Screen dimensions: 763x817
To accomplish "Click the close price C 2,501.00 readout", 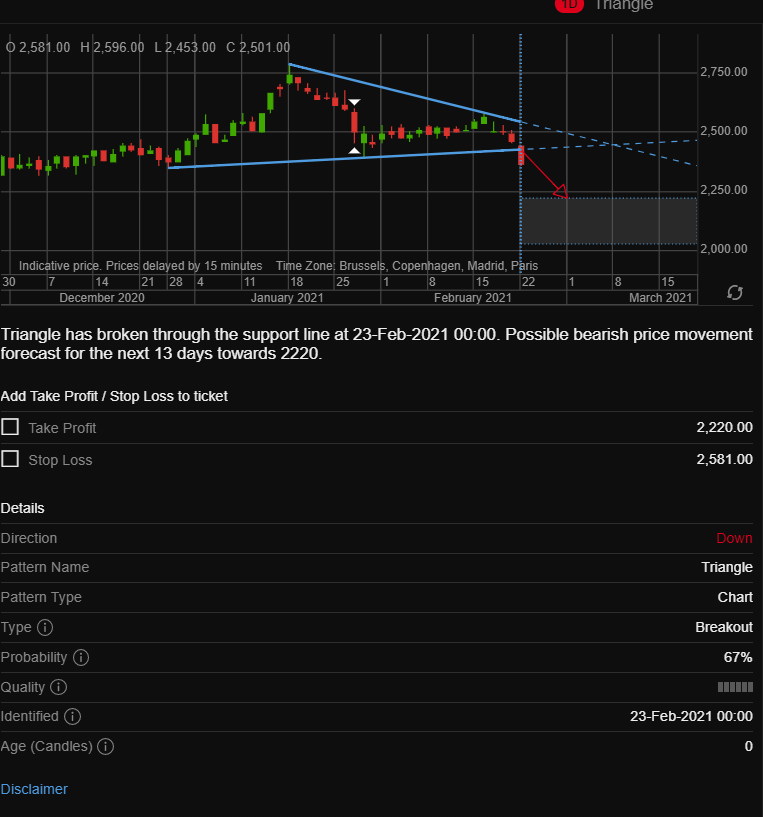I will [x=258, y=47].
